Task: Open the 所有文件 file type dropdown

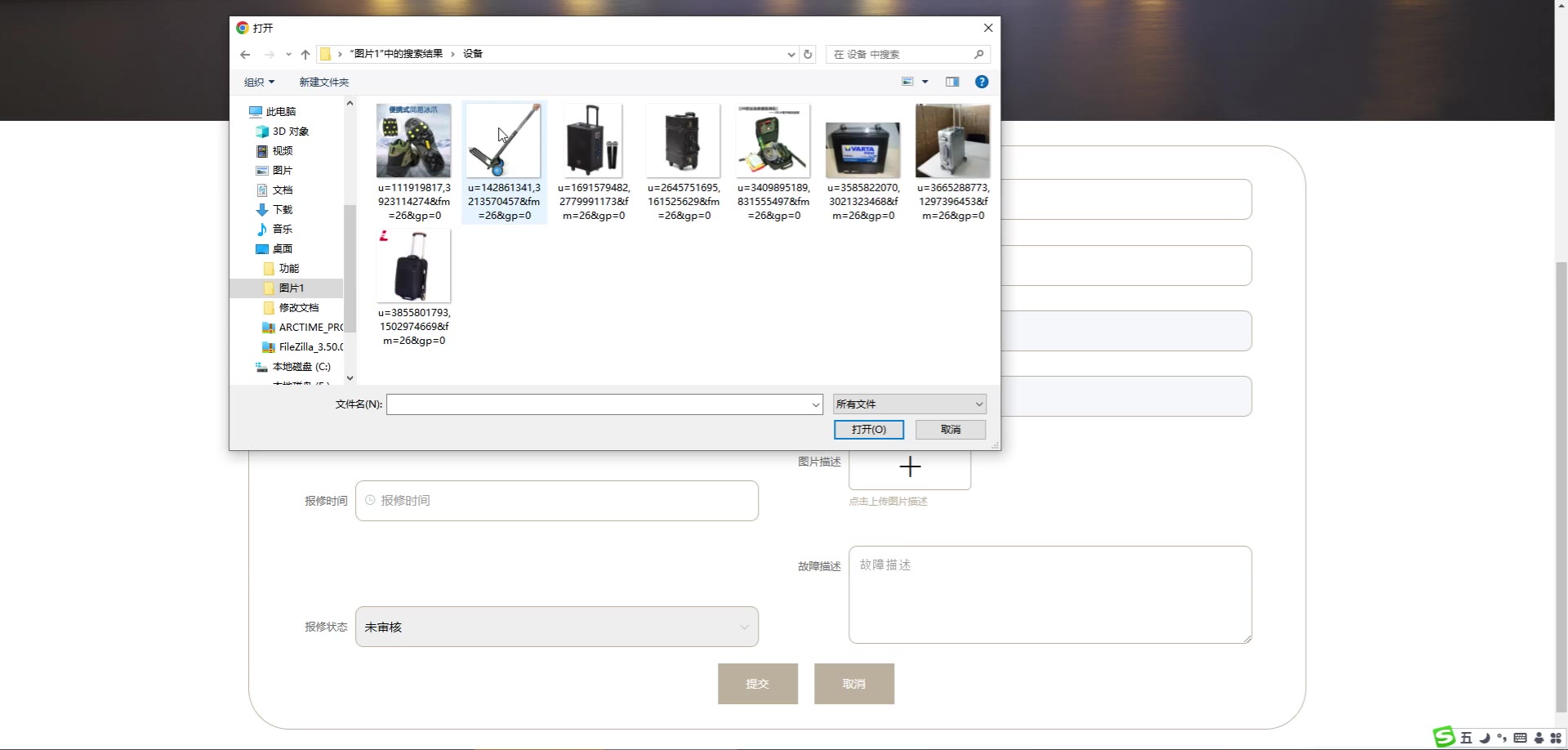Action: (909, 404)
